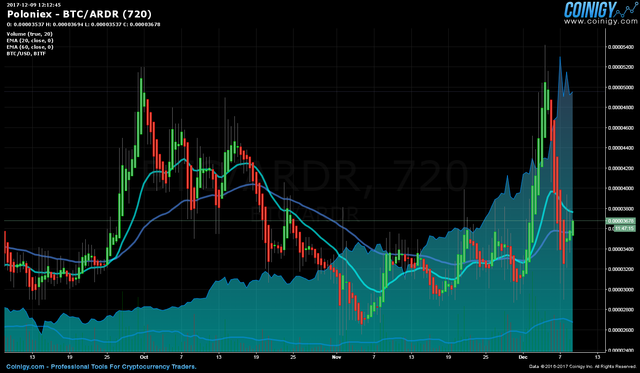Select the EMA (60, close, 0) indicator label
The height and width of the screenshot is (373, 640).
(30, 47)
